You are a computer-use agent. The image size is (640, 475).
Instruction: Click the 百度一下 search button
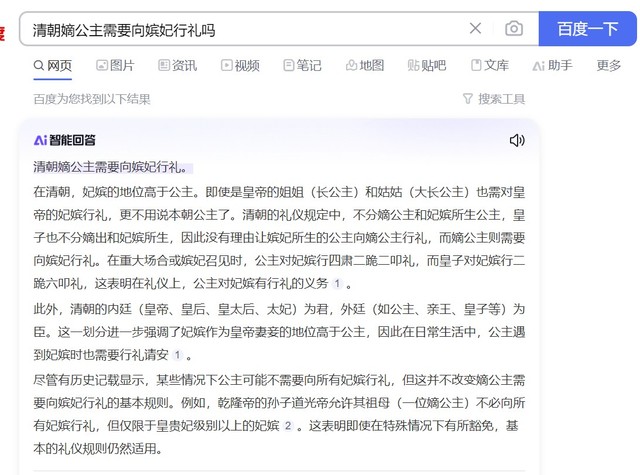(587, 28)
